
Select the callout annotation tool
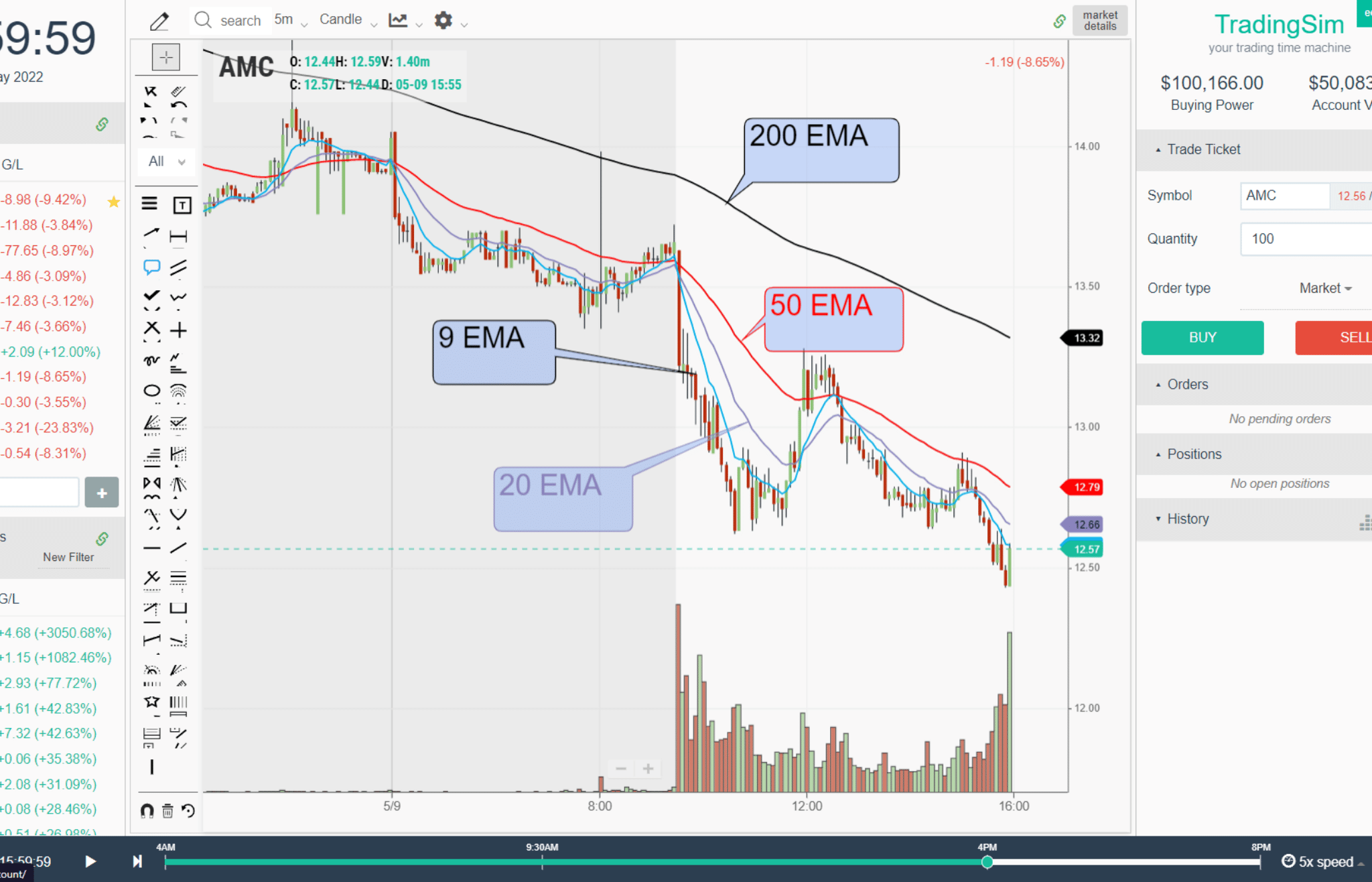pyautogui.click(x=152, y=267)
